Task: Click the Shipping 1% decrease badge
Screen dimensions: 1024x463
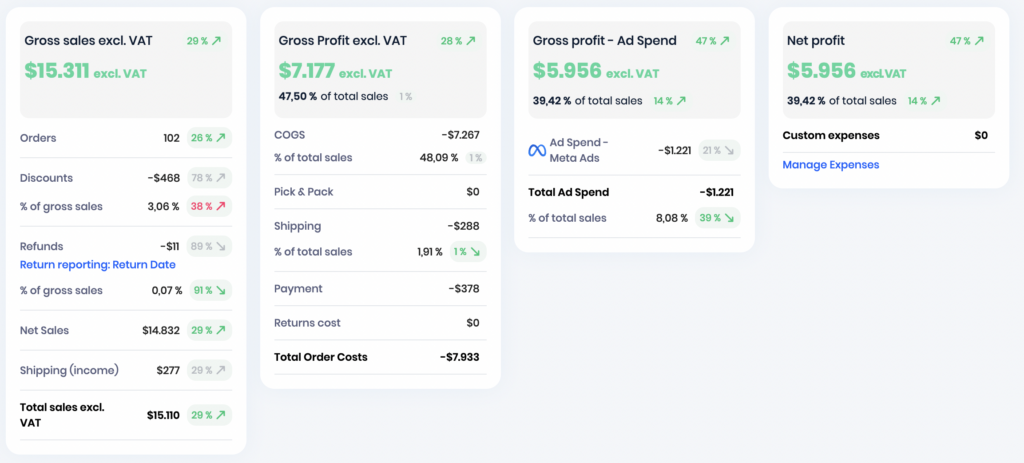Action: pyautogui.click(x=468, y=251)
